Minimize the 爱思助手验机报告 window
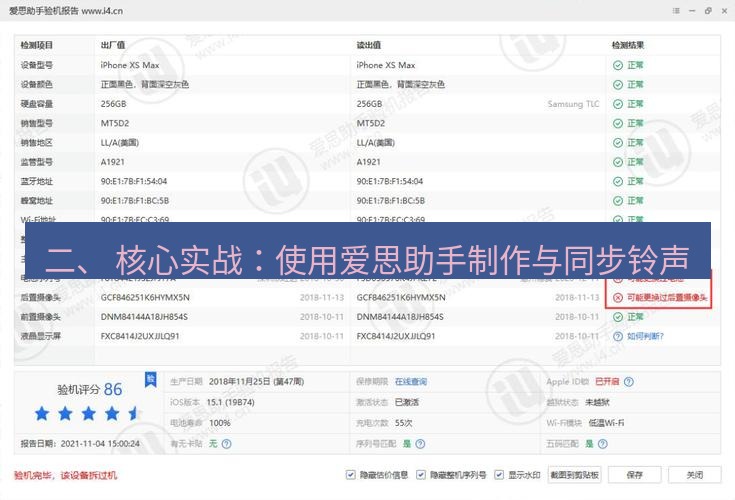 pos(692,10)
